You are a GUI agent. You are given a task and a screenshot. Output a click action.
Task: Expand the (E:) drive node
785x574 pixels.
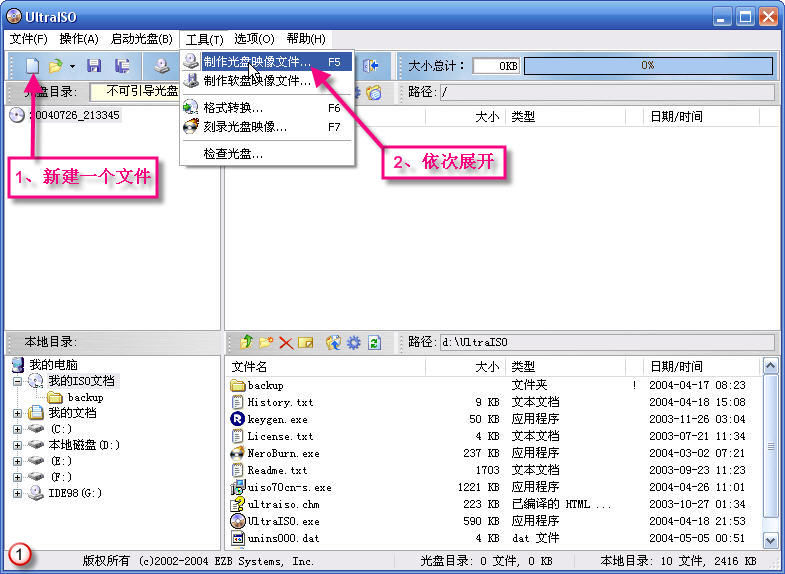tap(18, 461)
